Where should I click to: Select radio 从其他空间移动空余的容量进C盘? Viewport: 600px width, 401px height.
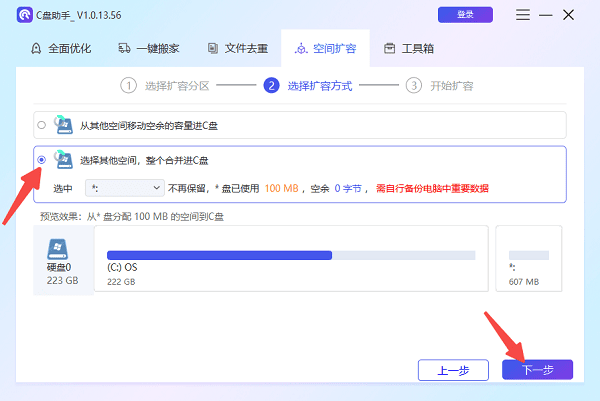[42, 125]
